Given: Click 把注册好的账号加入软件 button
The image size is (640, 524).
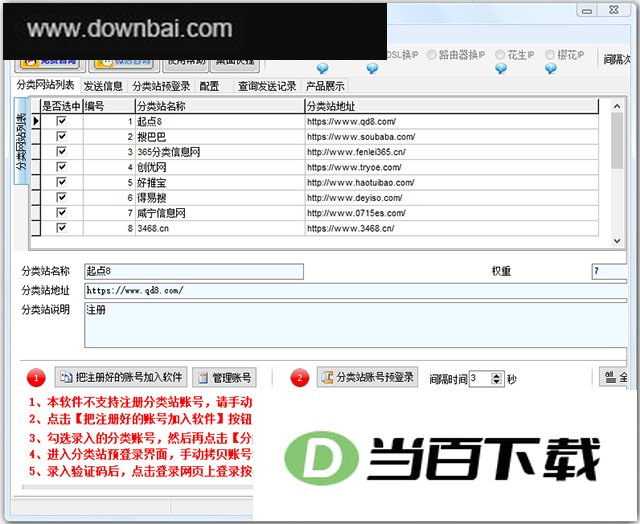Looking at the screenshot, I should pyautogui.click(x=121, y=377).
